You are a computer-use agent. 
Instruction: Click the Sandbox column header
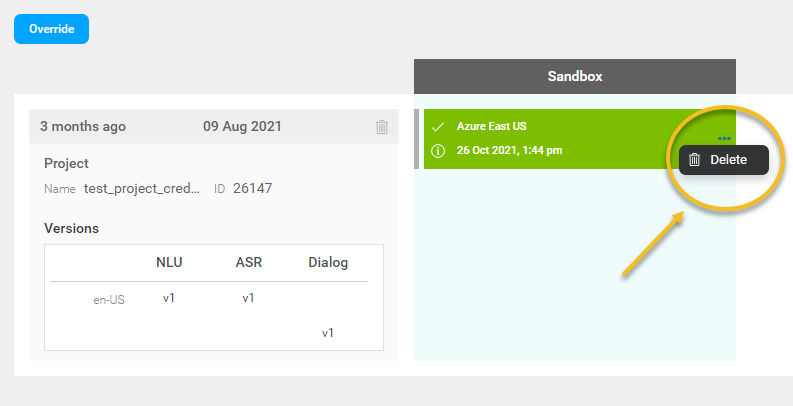point(575,76)
